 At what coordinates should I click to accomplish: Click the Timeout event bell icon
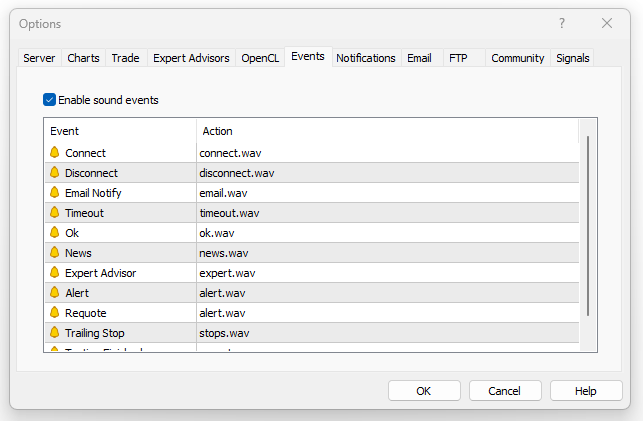click(55, 213)
